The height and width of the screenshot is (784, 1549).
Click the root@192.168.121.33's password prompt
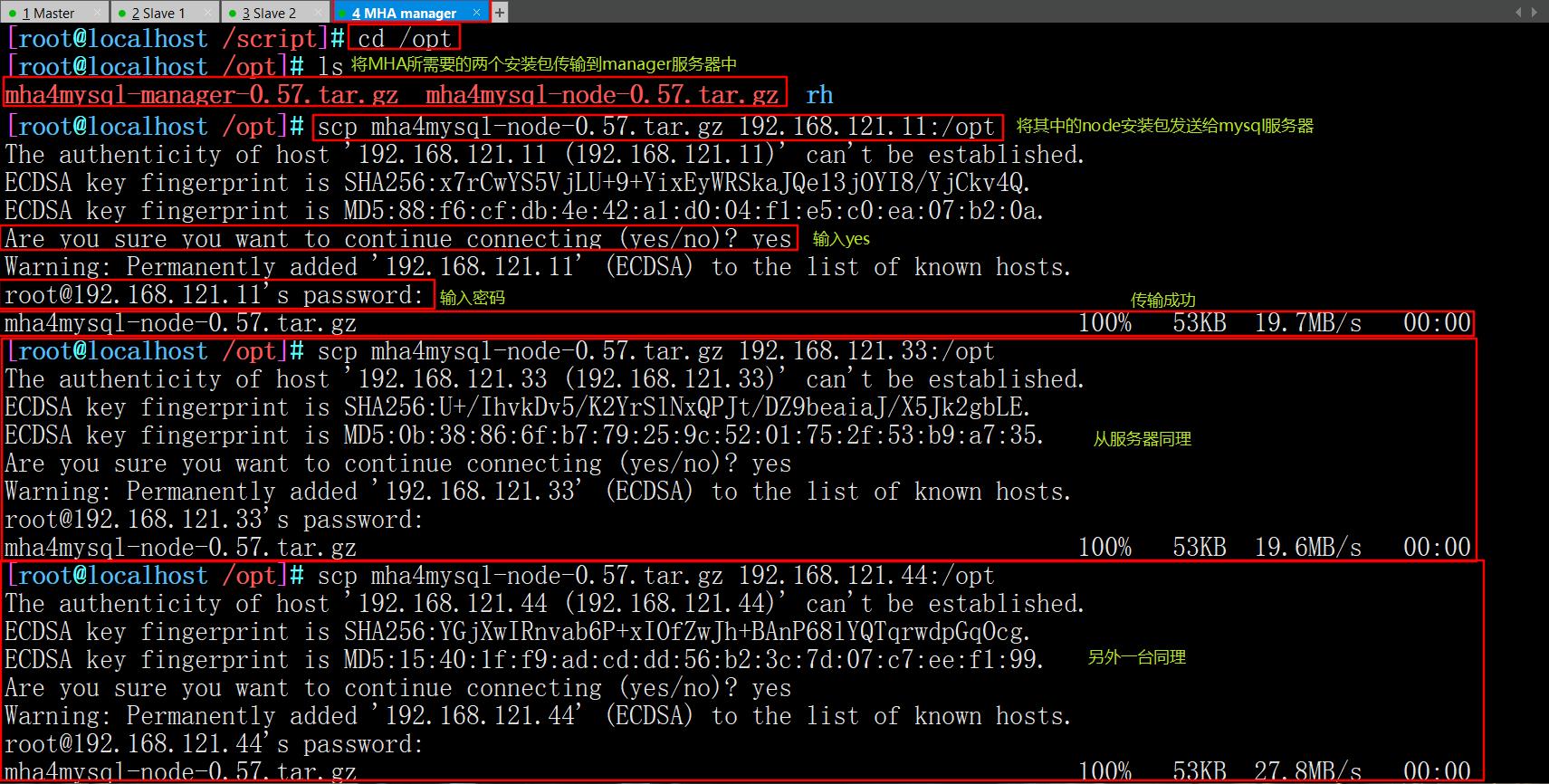[x=215, y=520]
